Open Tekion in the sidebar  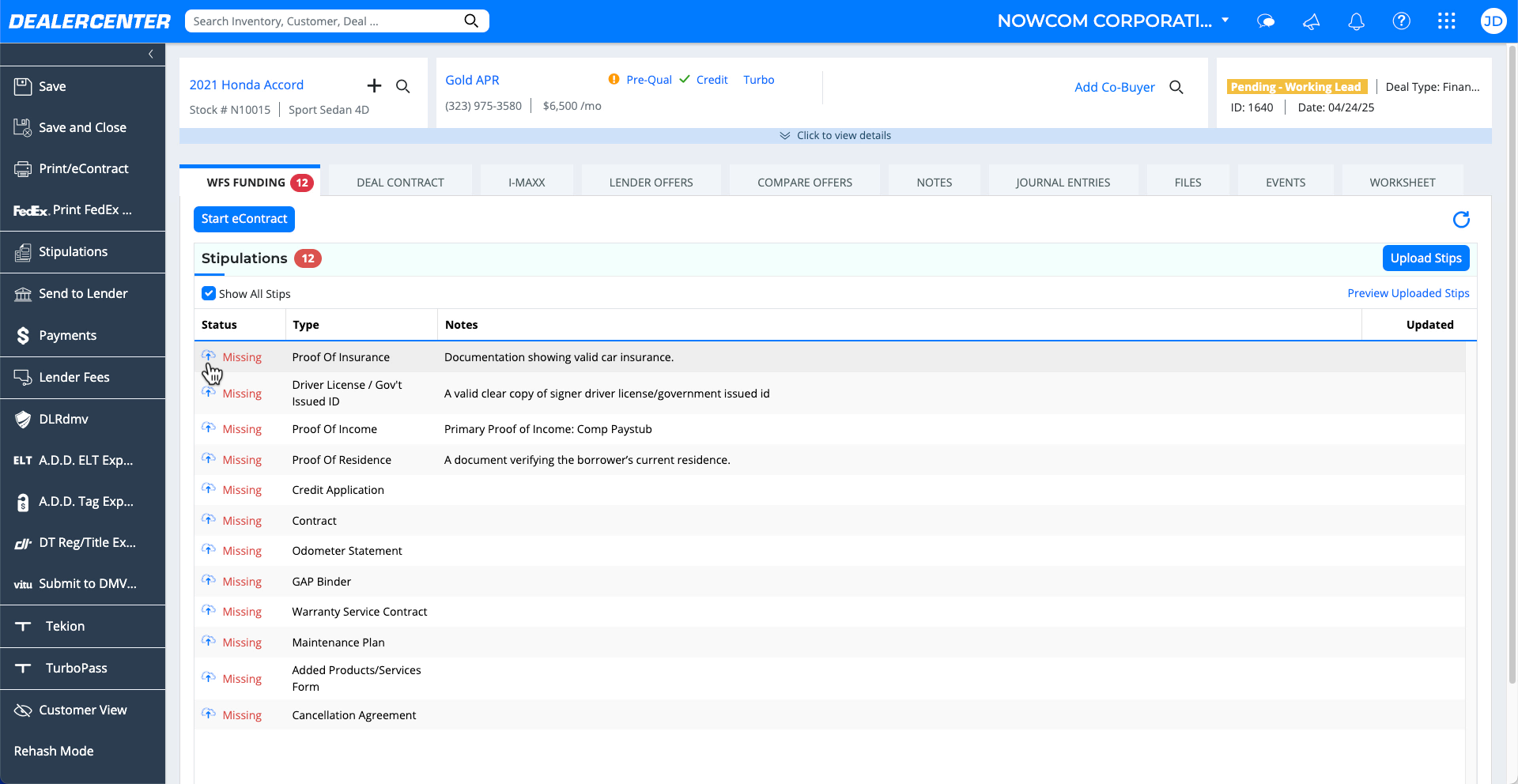[x=83, y=627]
